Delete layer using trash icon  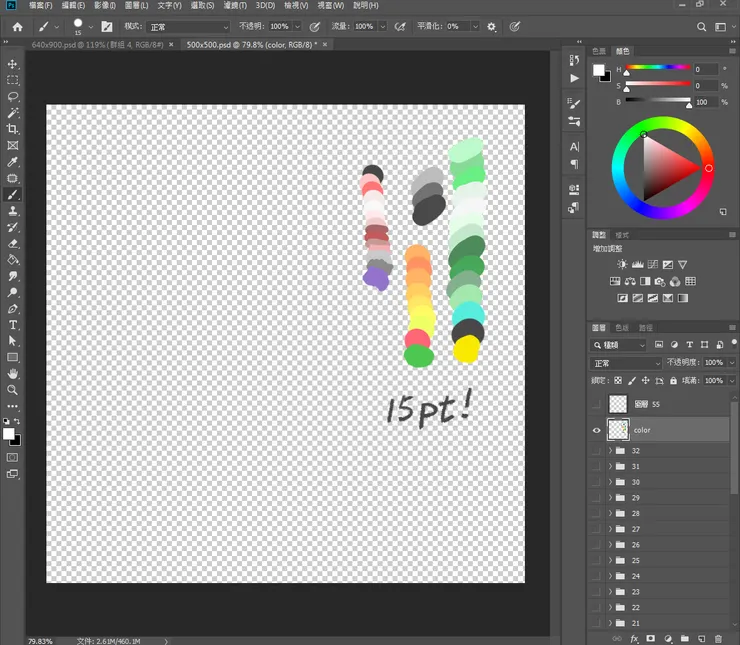tap(718, 637)
